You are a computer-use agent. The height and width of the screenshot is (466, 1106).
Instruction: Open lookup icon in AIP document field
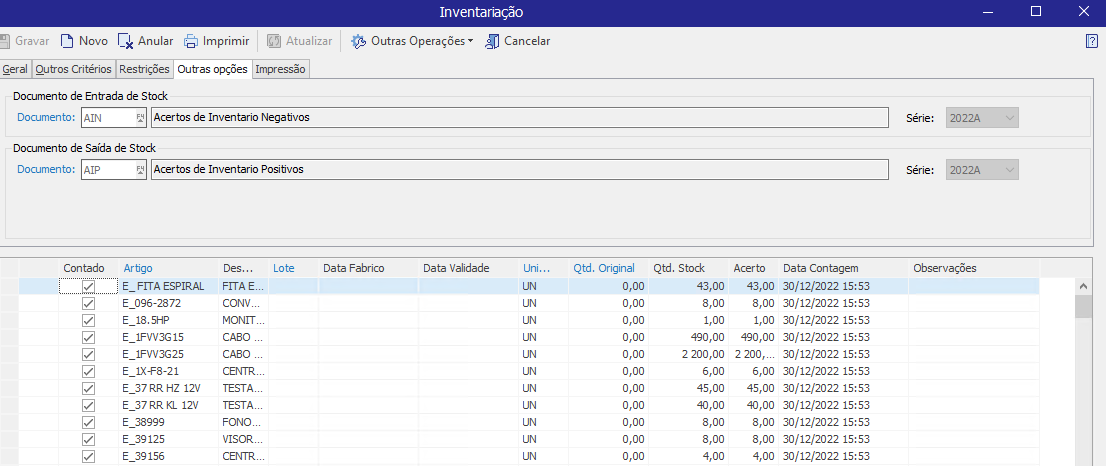140,170
